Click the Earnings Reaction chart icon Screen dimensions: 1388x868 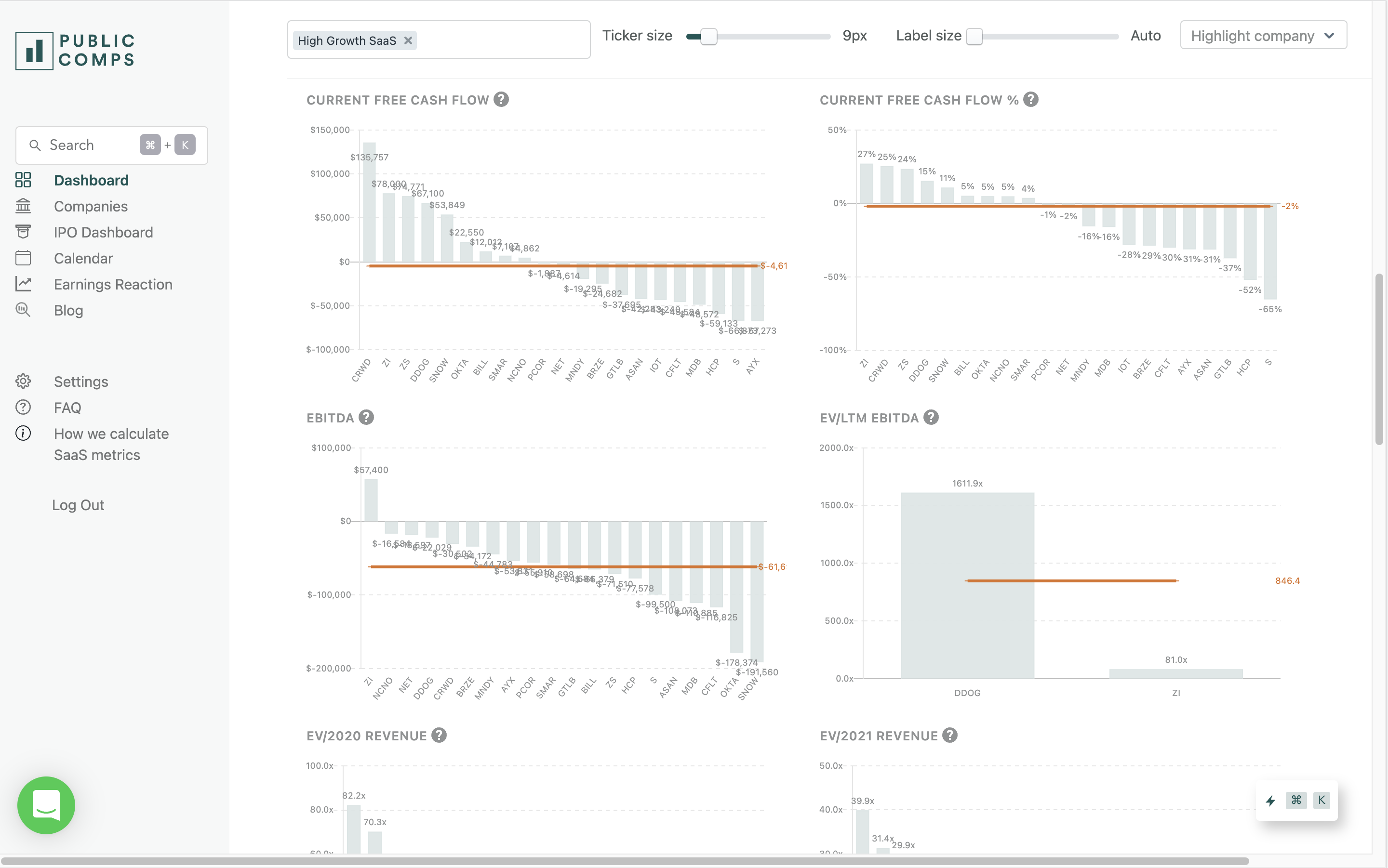(23, 284)
